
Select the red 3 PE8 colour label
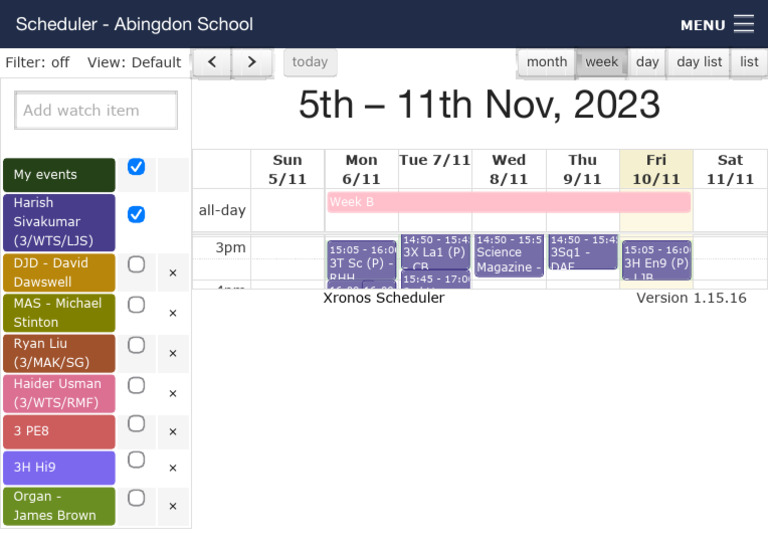pyautogui.click(x=59, y=431)
